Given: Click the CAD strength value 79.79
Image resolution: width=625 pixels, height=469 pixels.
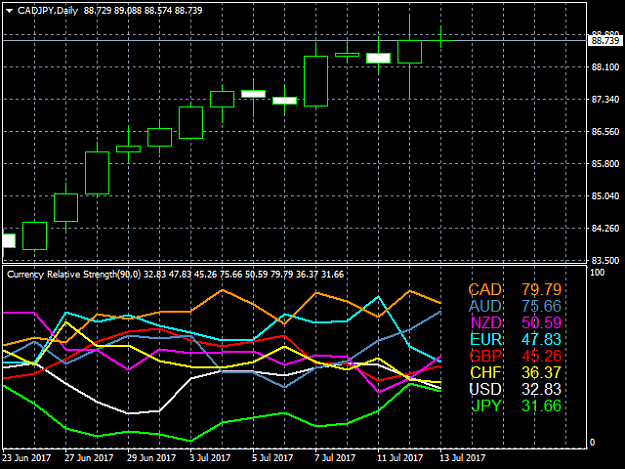Looking at the screenshot, I should (x=541, y=289).
